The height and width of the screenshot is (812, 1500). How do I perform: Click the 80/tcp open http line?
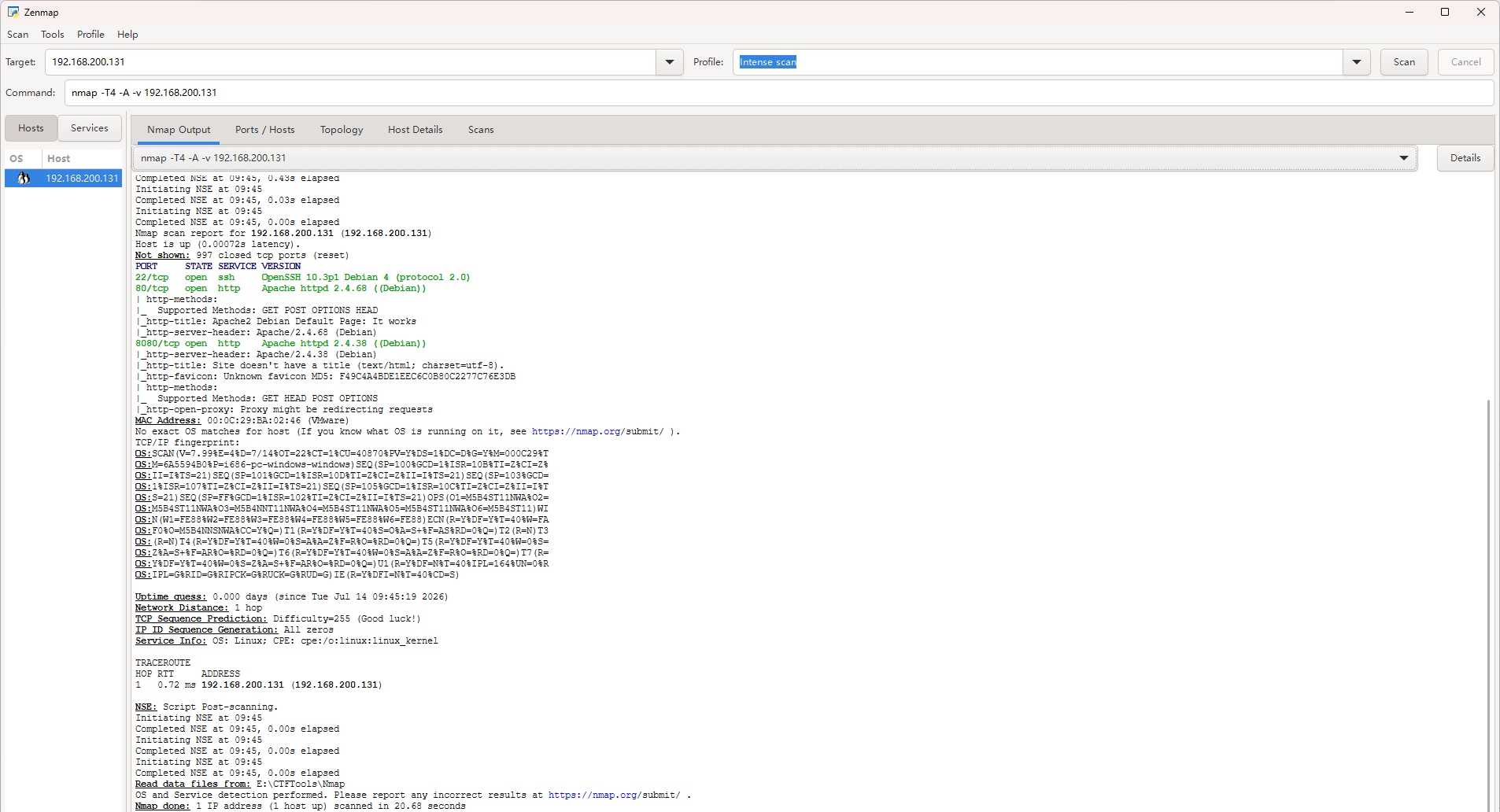point(280,289)
